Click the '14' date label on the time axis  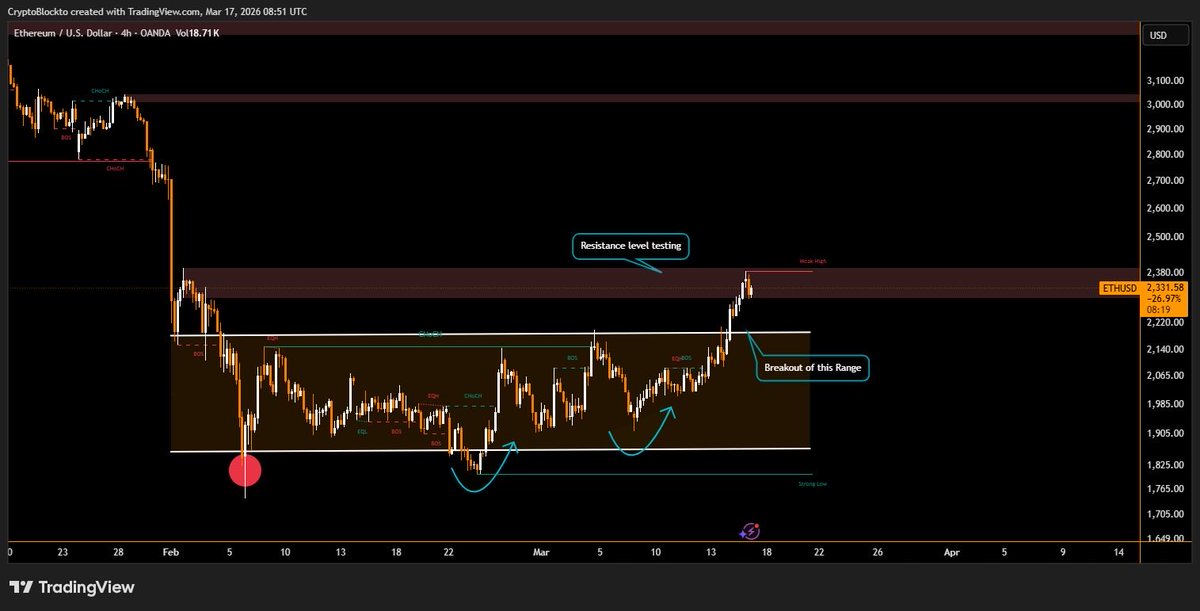click(x=1118, y=552)
